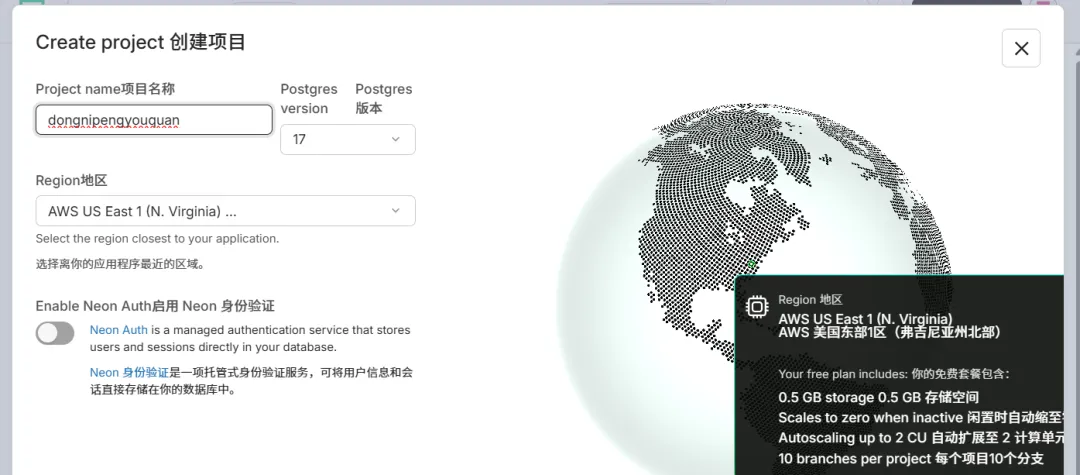The width and height of the screenshot is (1080, 475).
Task: Click 'Your free plan includes' label
Action: 893,374
